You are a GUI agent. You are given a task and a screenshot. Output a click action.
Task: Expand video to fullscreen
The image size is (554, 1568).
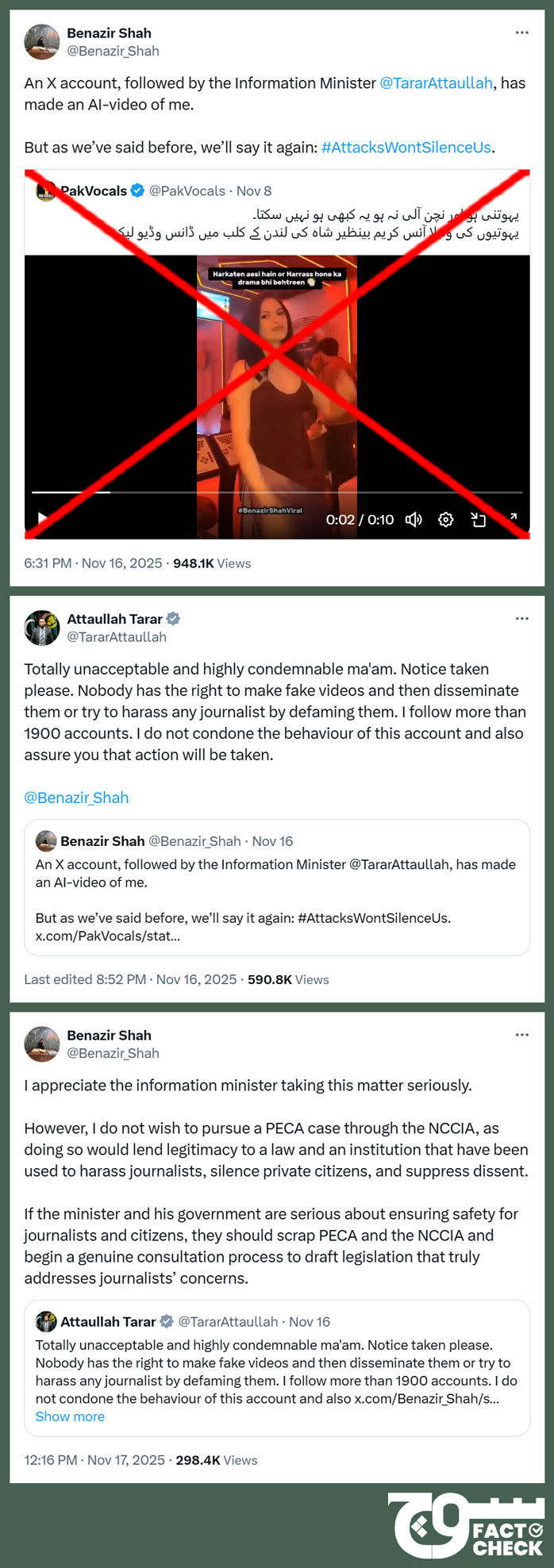(x=513, y=517)
